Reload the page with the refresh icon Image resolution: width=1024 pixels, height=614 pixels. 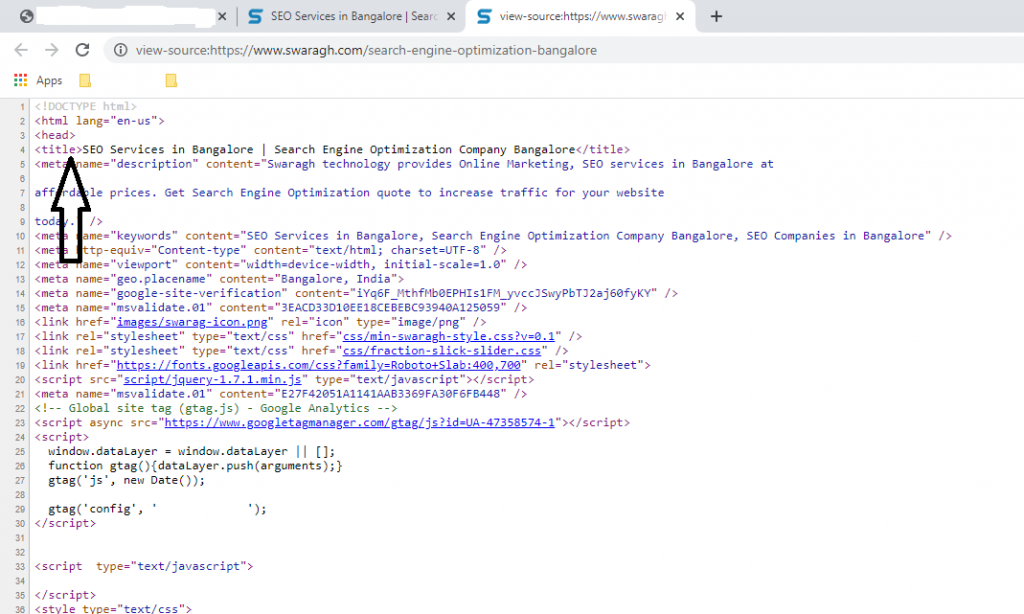click(x=82, y=50)
